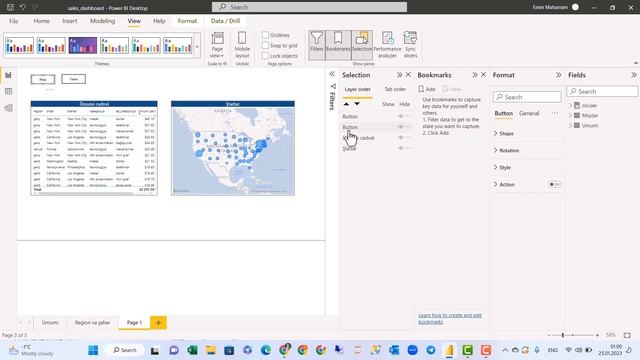
Task: Zoom out with the minus button
Action: [x=549, y=335]
